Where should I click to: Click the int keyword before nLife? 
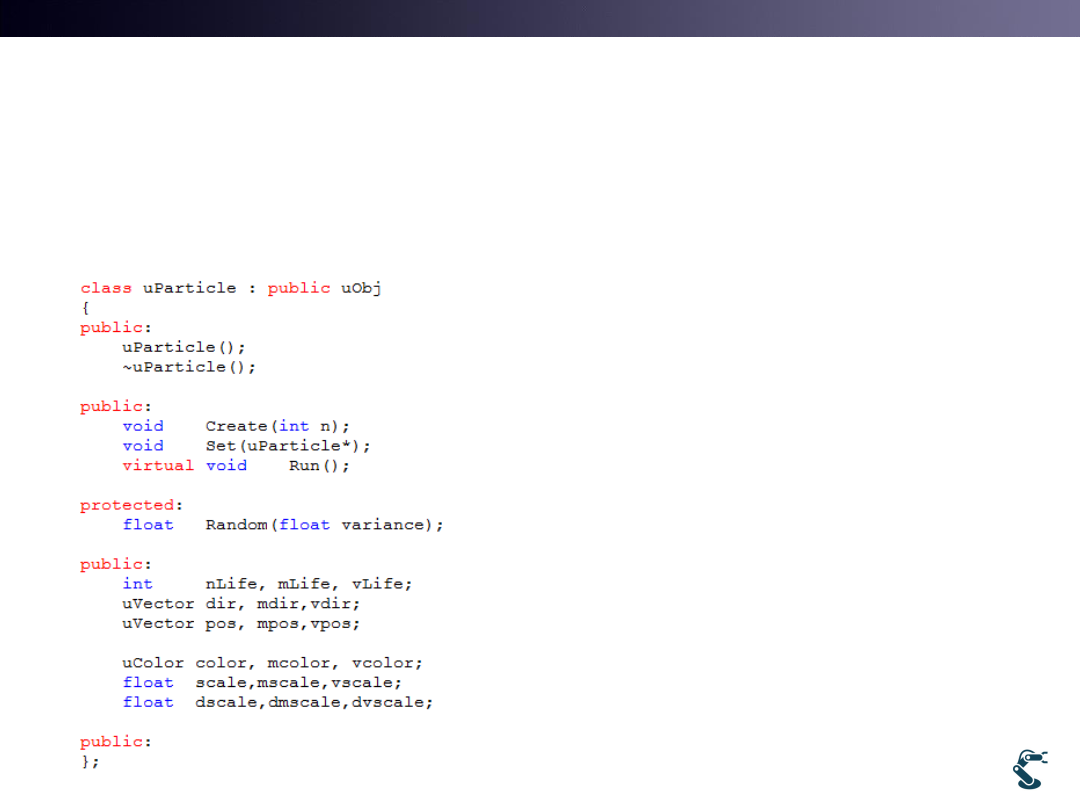pos(137,584)
